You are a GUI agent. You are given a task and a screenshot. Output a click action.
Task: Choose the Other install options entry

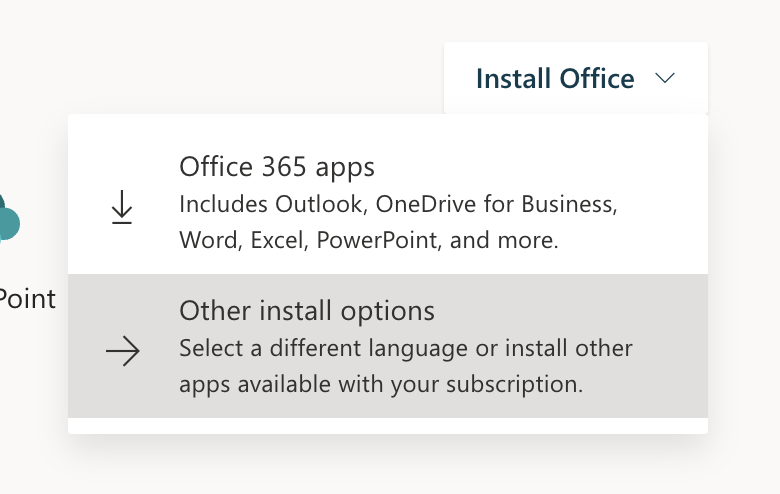tap(388, 346)
